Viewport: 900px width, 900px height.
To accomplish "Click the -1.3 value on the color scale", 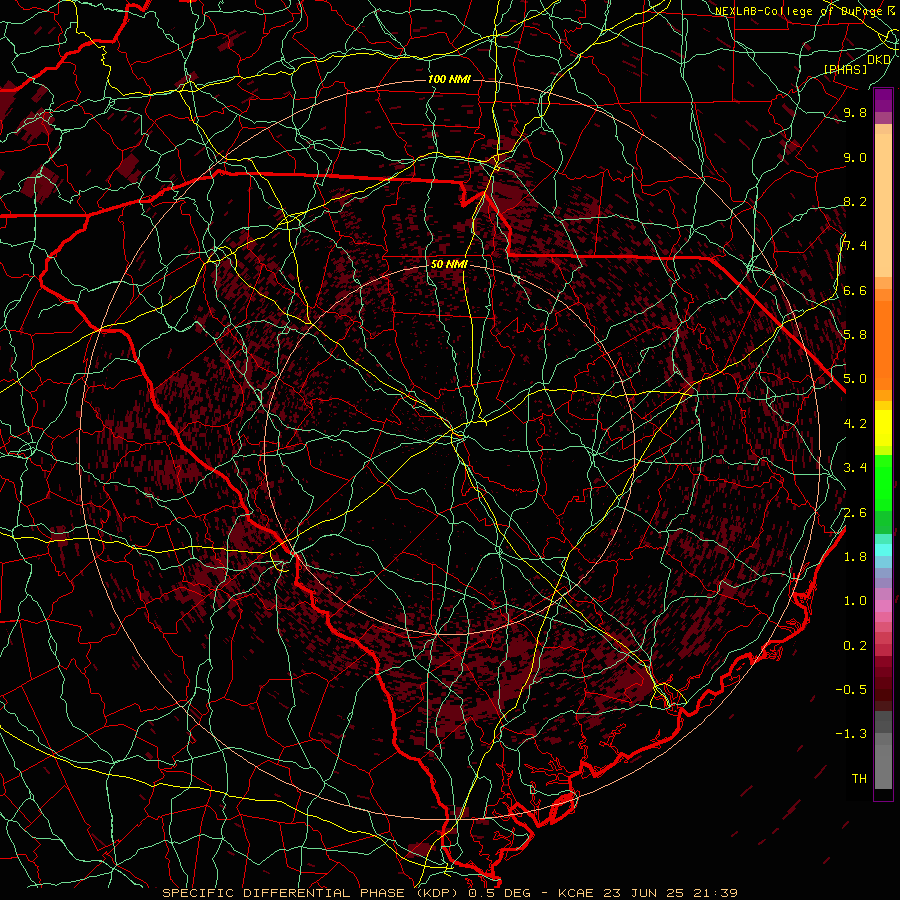I will pos(852,734).
